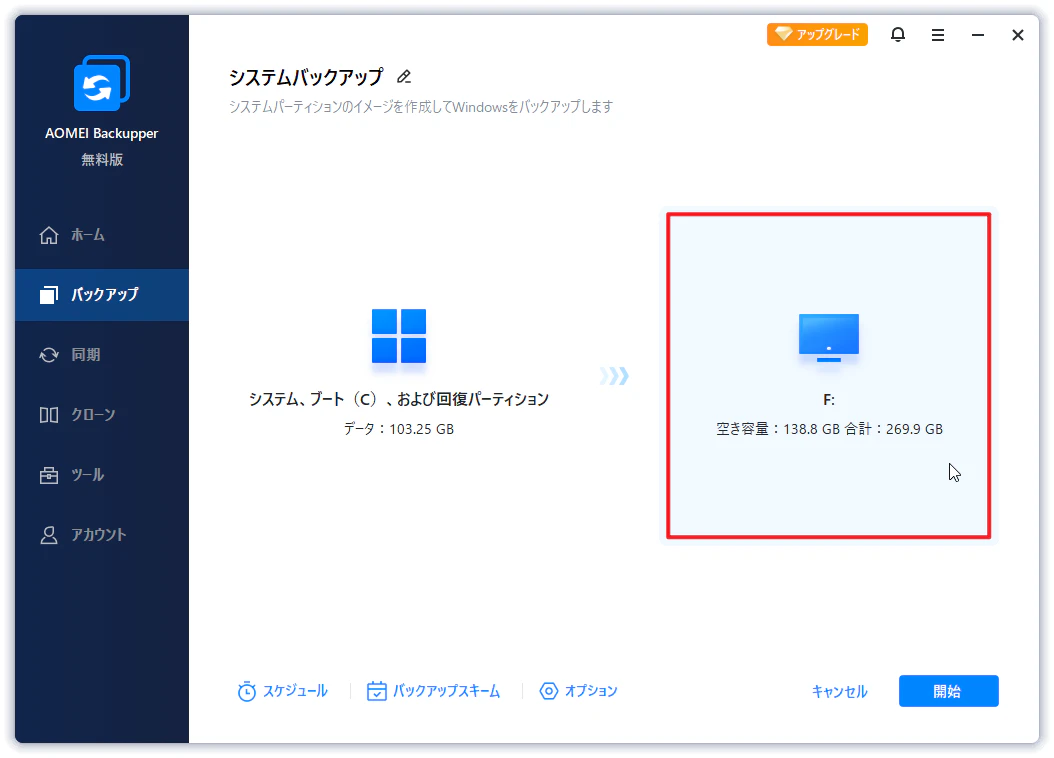The image size is (1054, 758).
Task: Minimize the AOMEI Backupper window
Action: pyautogui.click(x=978, y=35)
